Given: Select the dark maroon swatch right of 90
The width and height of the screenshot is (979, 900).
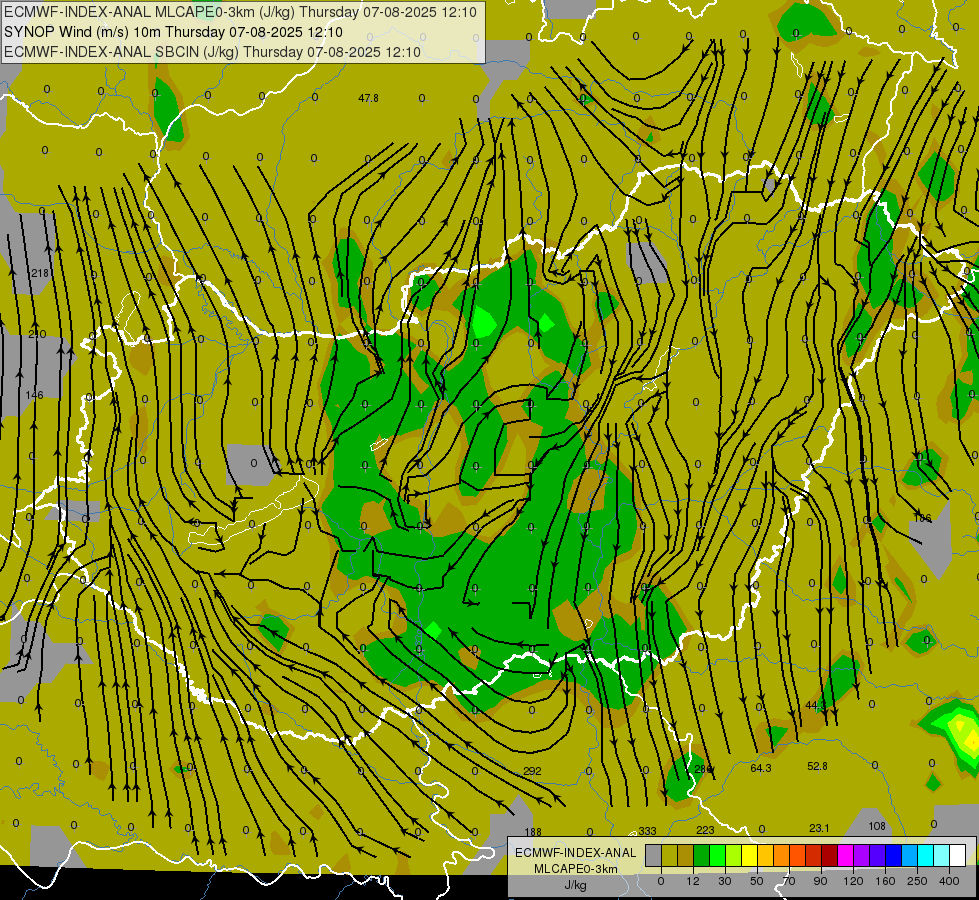Looking at the screenshot, I should click(830, 855).
